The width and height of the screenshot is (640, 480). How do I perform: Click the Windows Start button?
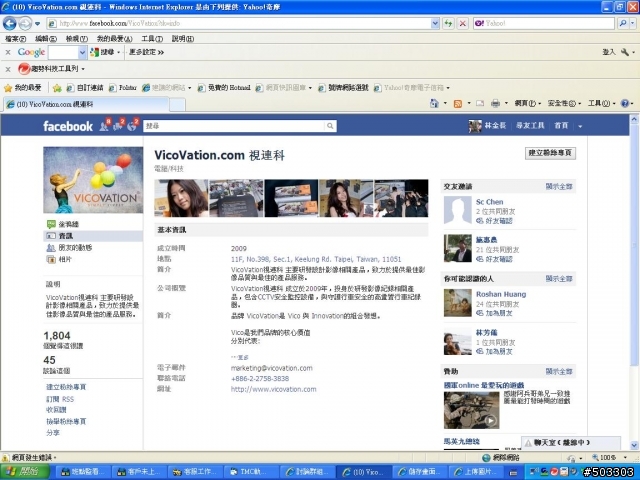24,472
